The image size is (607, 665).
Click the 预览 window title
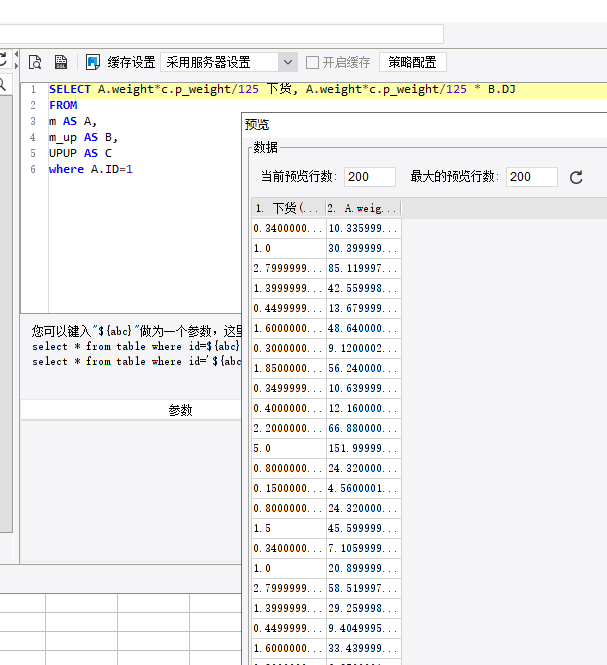[x=257, y=125]
